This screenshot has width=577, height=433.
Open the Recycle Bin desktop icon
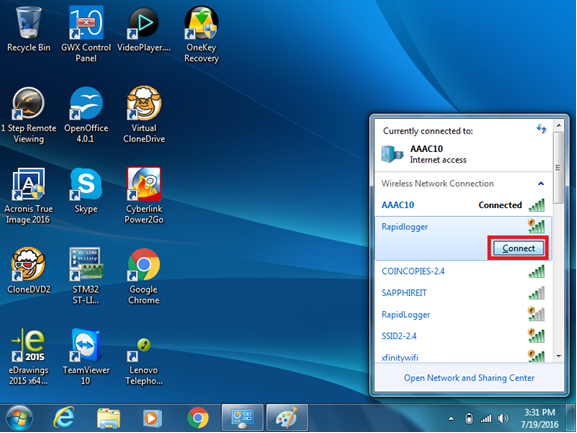point(29,29)
